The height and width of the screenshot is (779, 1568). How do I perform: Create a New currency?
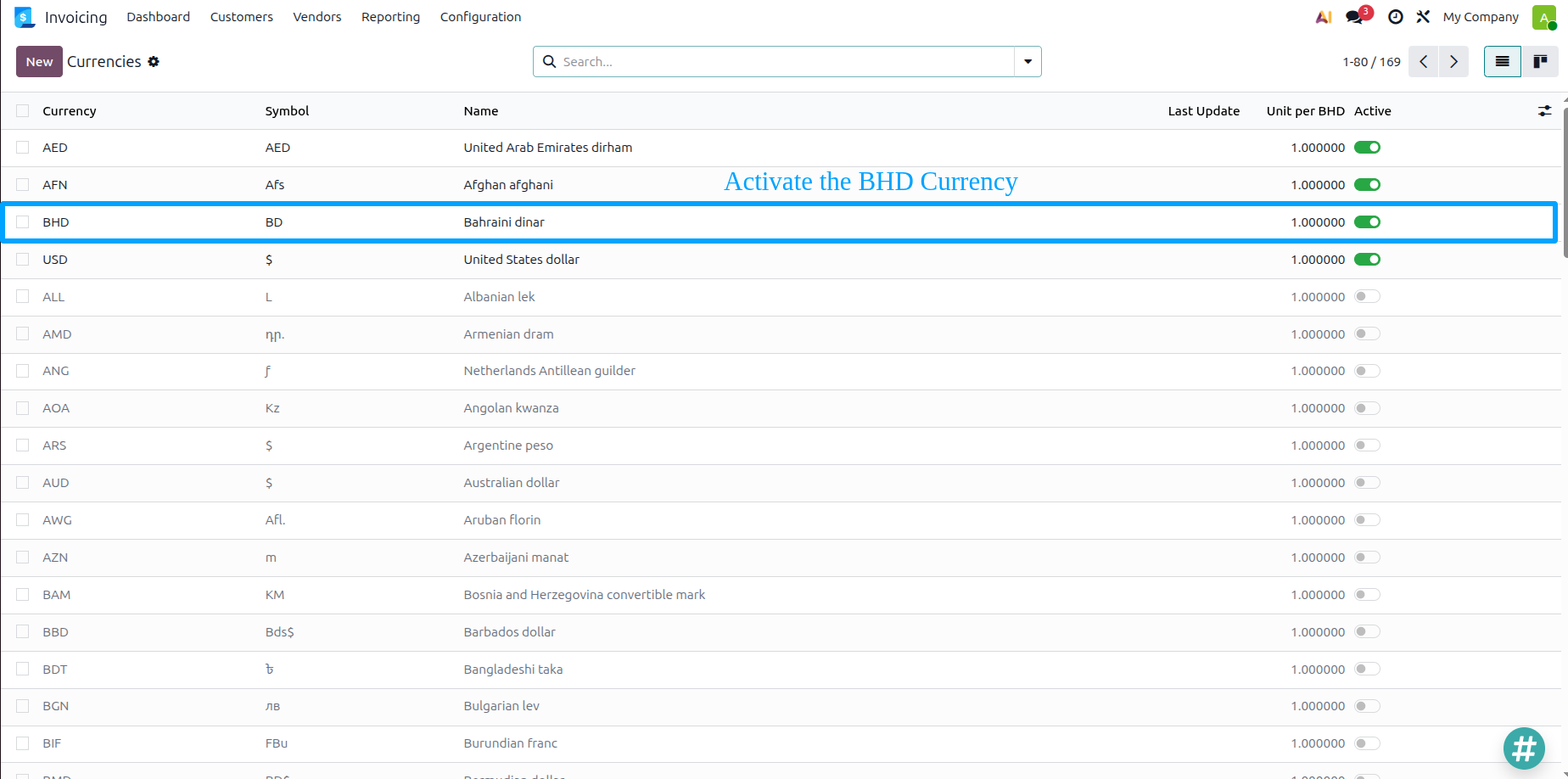click(x=39, y=62)
